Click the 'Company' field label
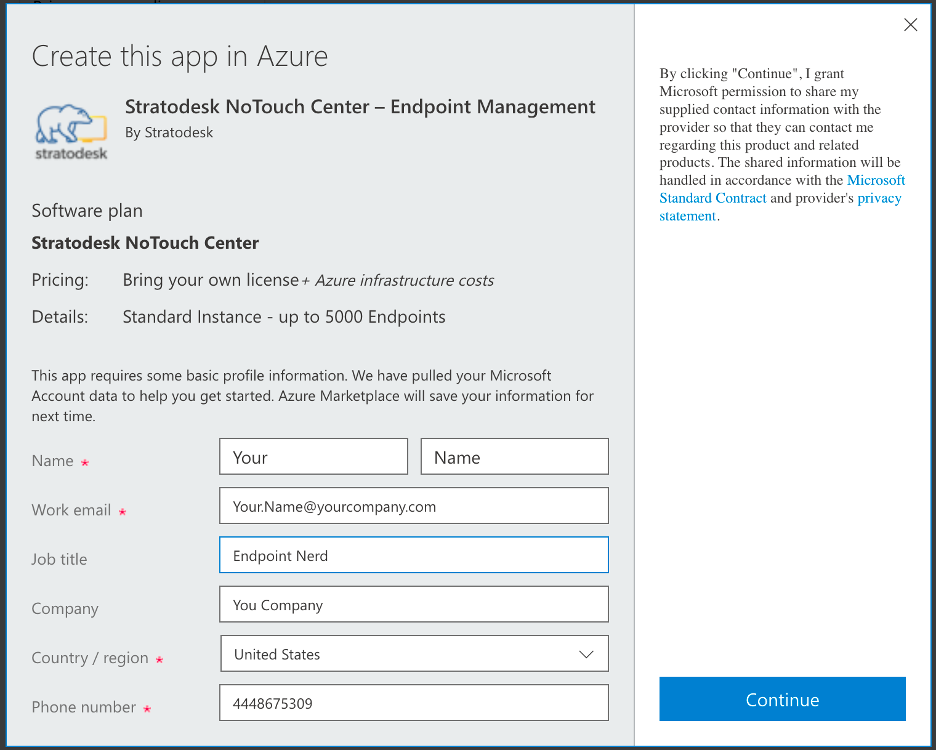The height and width of the screenshot is (750, 936). (x=65, y=609)
